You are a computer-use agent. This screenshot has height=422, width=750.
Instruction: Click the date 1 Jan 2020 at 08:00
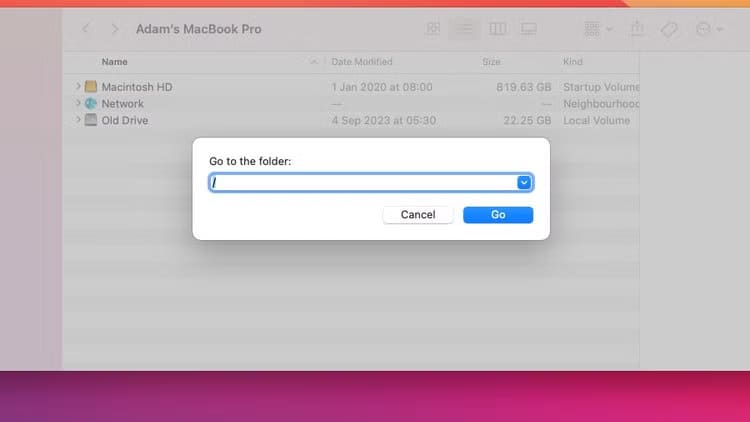382,87
